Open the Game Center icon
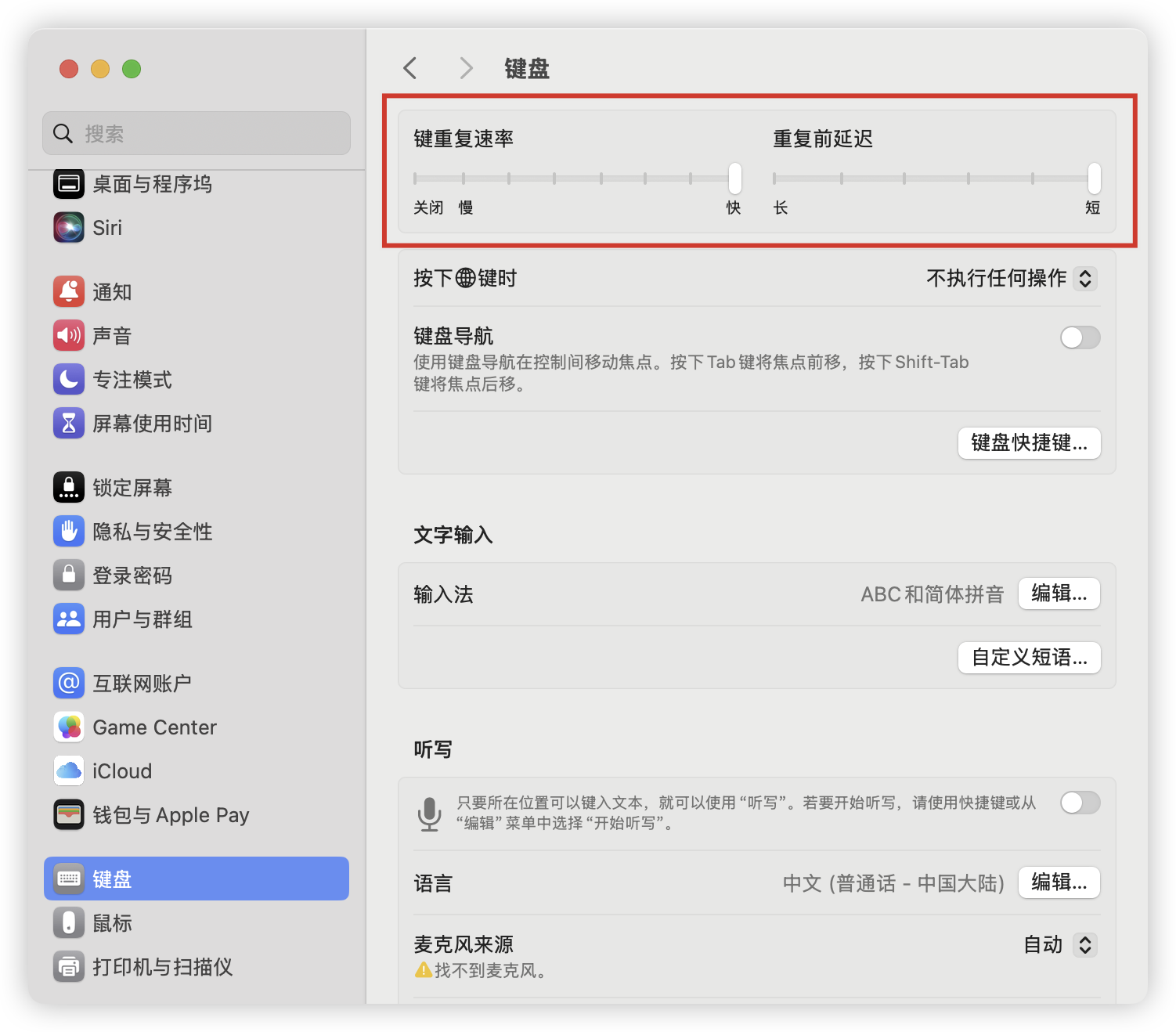This screenshot has width=1176, height=1032. [x=69, y=727]
